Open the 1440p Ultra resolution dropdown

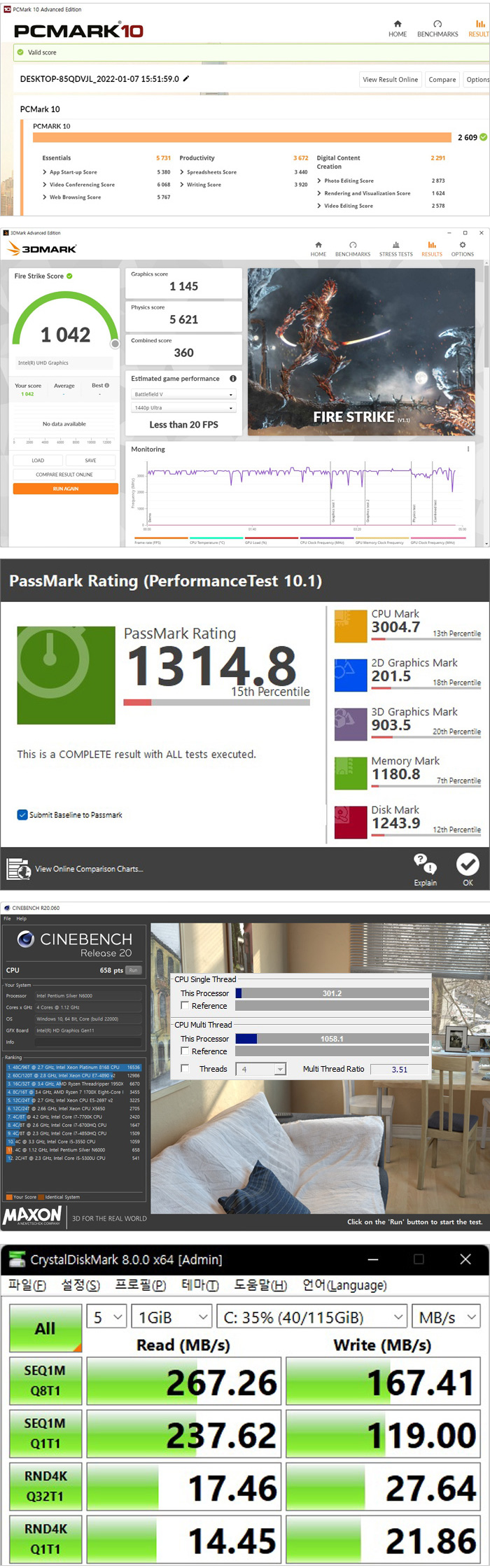coord(184,407)
